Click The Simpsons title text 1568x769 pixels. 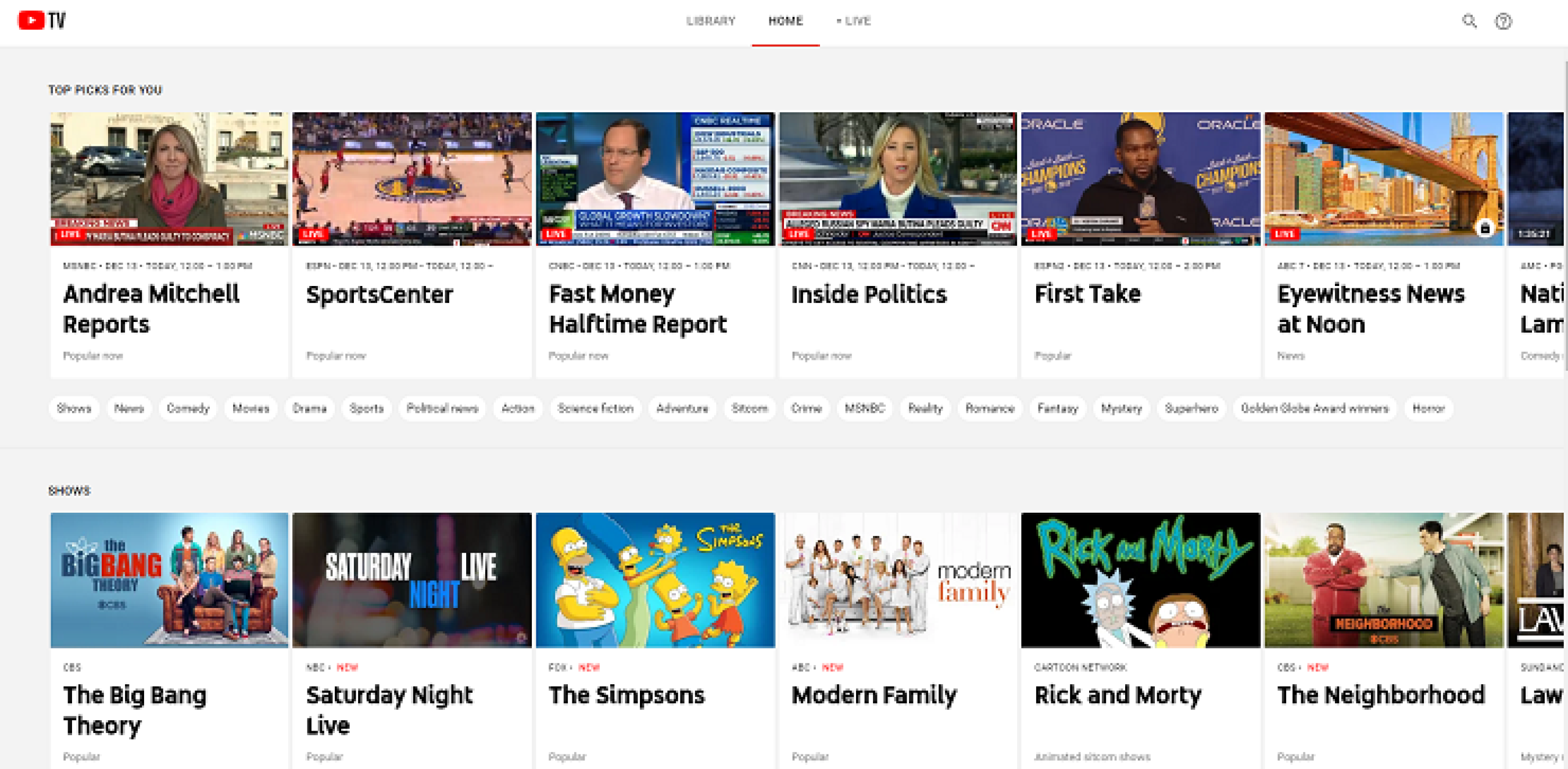[627, 695]
